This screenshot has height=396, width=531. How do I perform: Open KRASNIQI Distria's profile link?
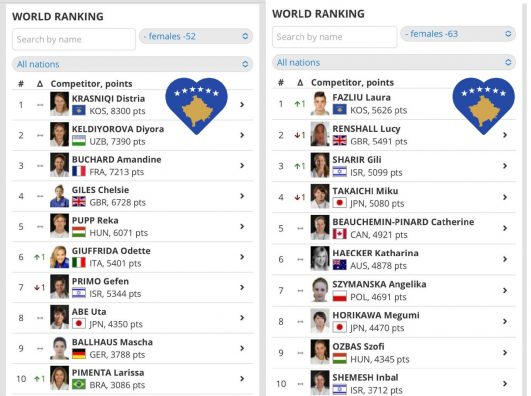[x=108, y=99]
